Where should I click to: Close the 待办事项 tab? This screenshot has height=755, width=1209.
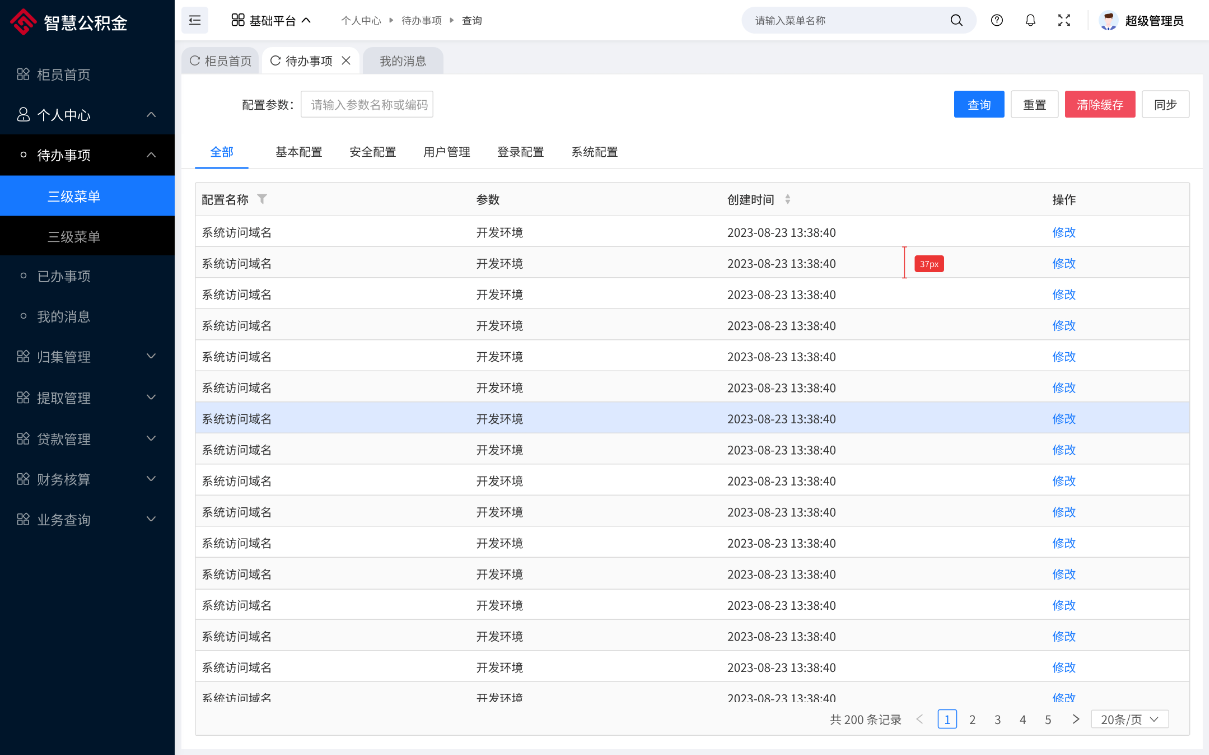[x=346, y=61]
